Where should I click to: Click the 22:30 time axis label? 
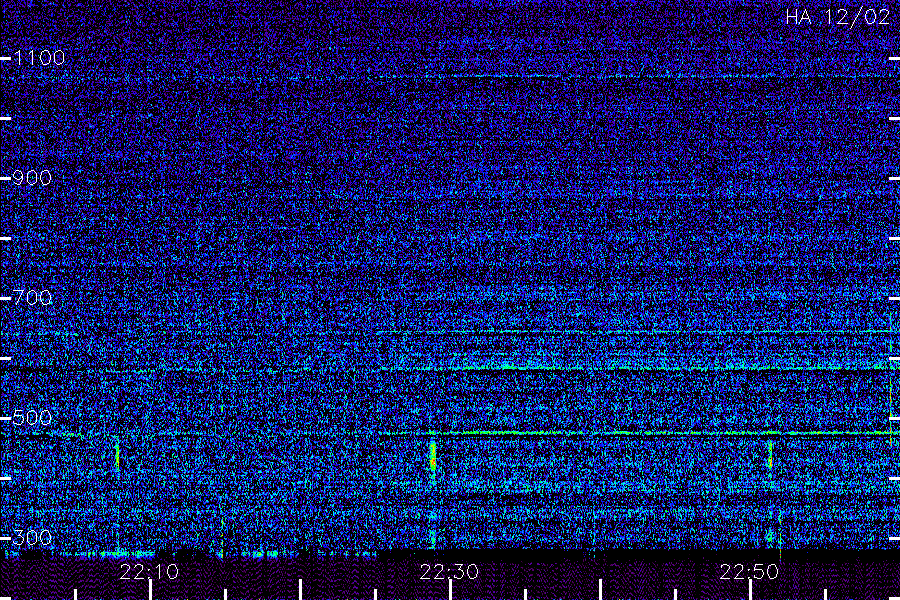449,572
